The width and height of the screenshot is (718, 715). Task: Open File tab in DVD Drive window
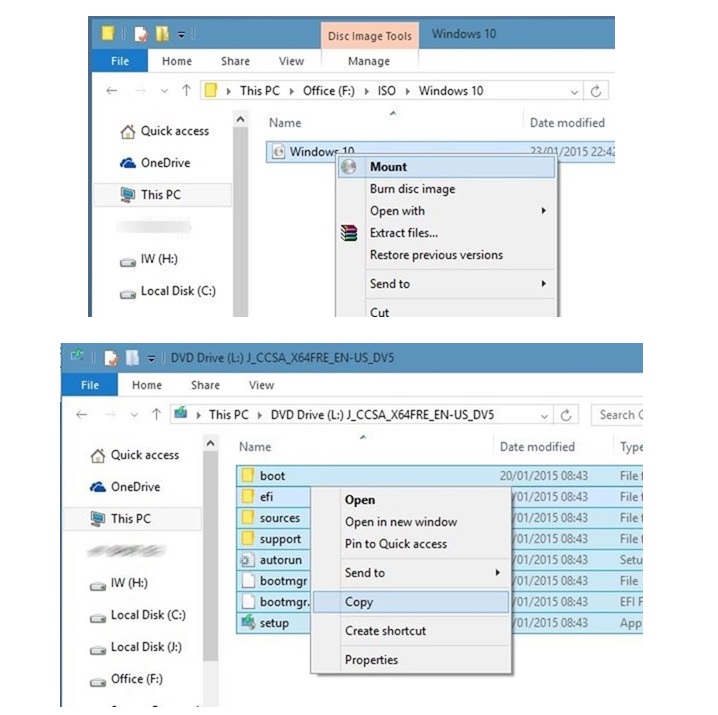coord(90,385)
